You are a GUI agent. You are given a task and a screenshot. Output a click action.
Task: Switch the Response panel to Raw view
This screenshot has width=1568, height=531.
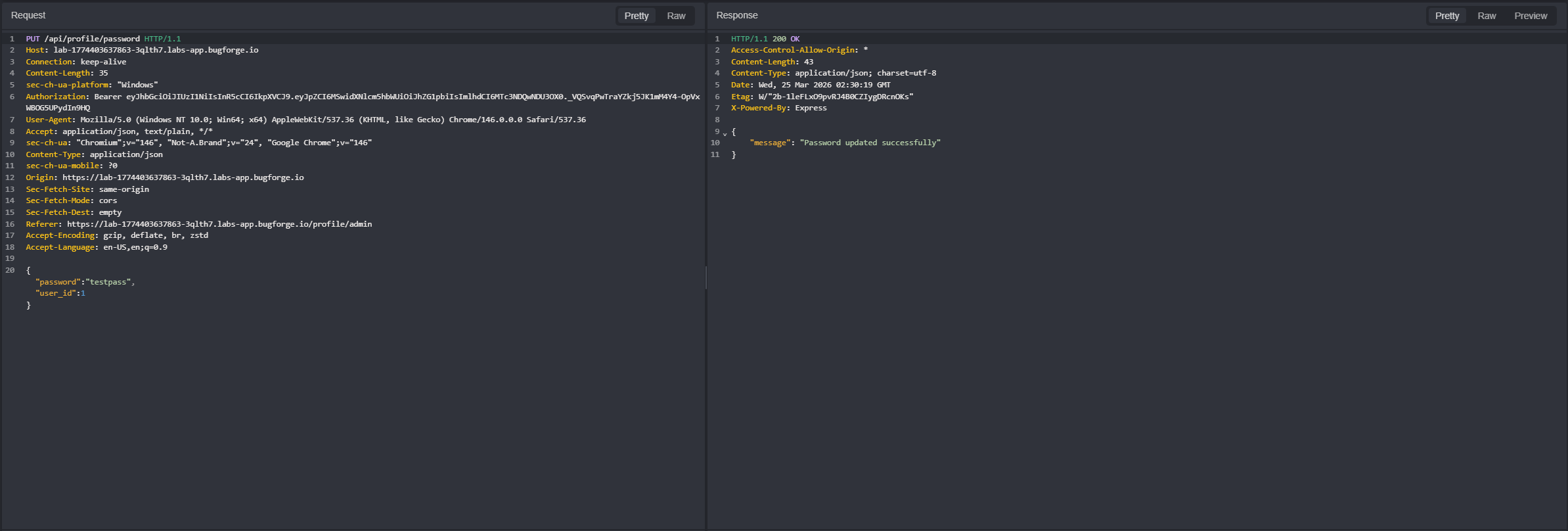1487,16
